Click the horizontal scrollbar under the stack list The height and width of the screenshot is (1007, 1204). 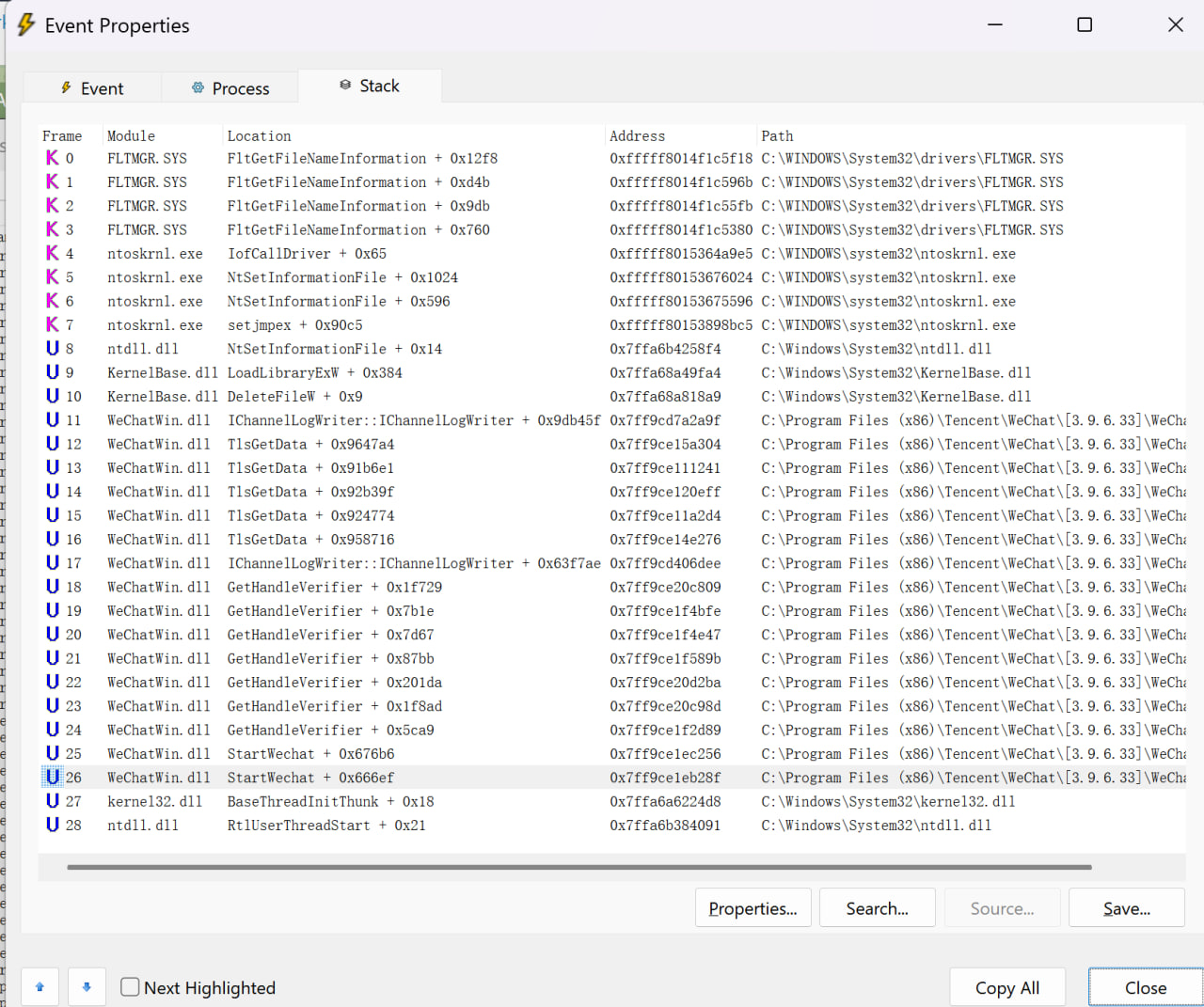click(578, 867)
